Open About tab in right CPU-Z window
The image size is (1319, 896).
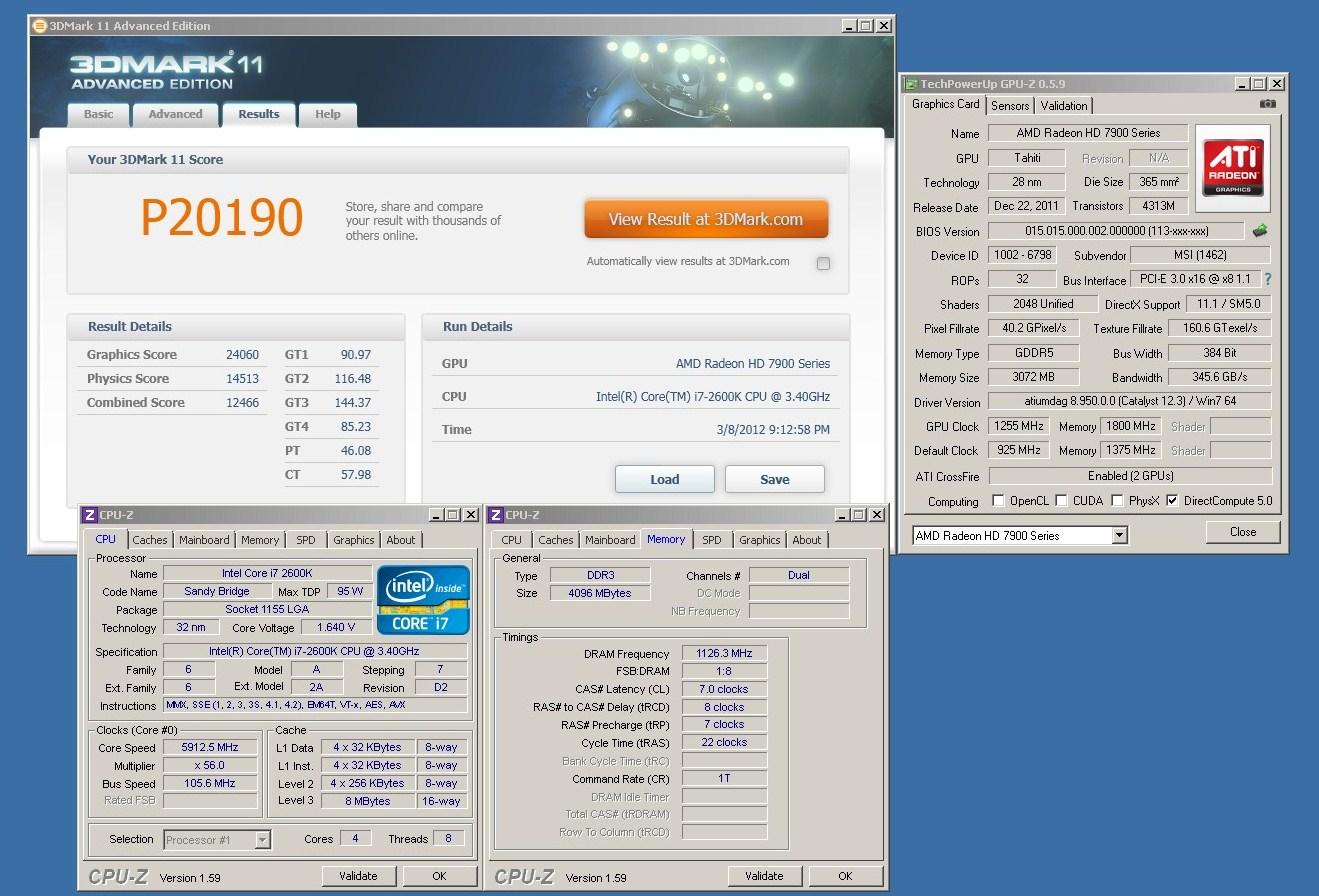click(x=807, y=540)
